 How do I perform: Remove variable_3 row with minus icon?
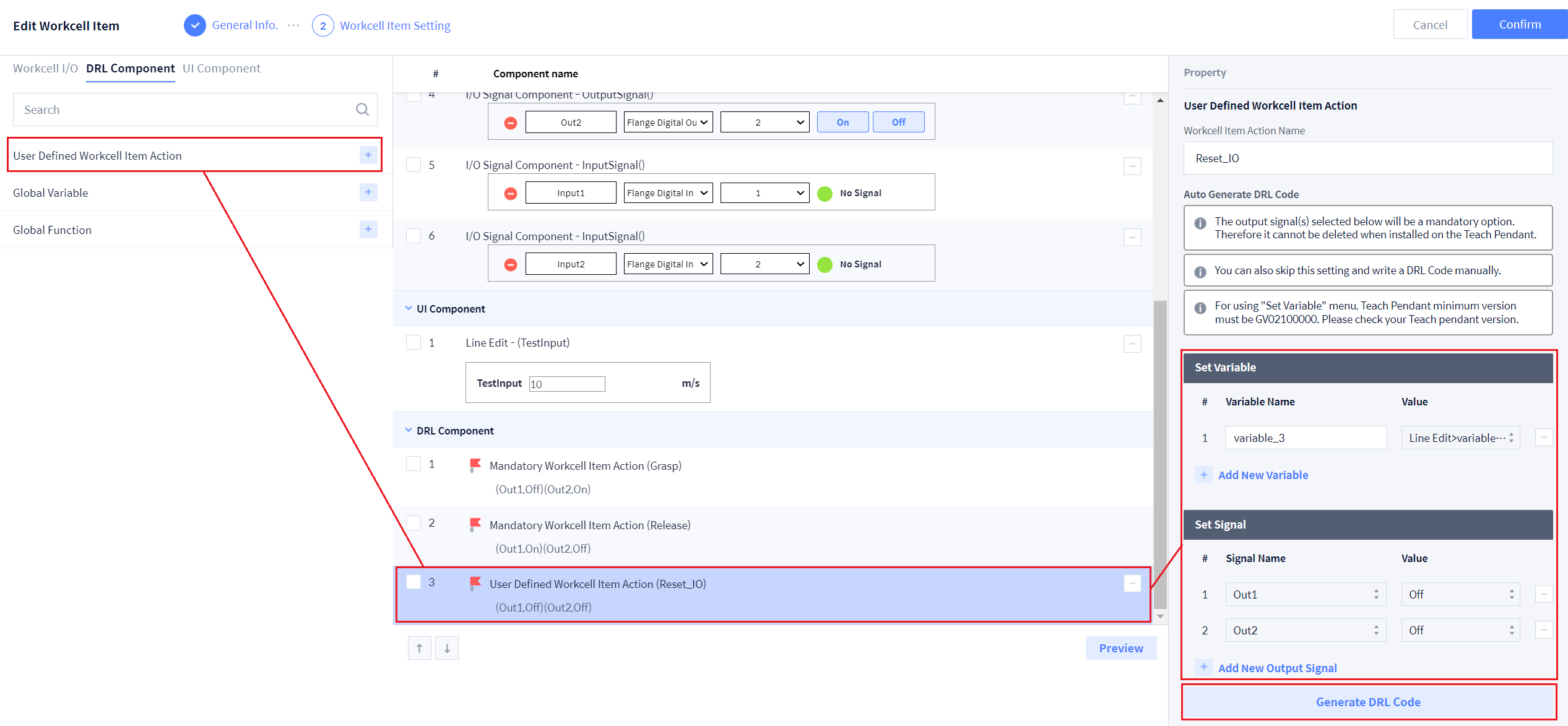click(1543, 438)
